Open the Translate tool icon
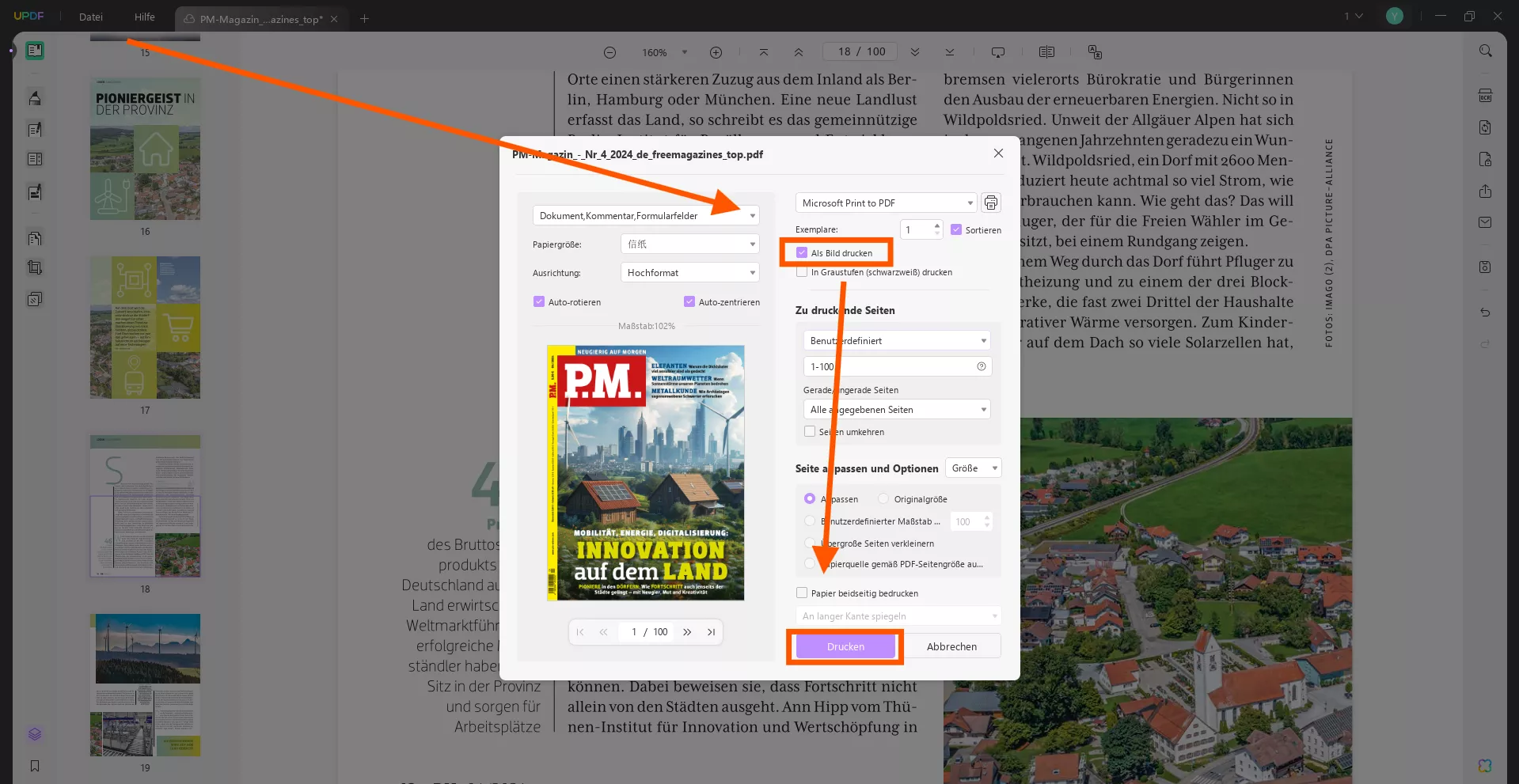 pos(1095,52)
